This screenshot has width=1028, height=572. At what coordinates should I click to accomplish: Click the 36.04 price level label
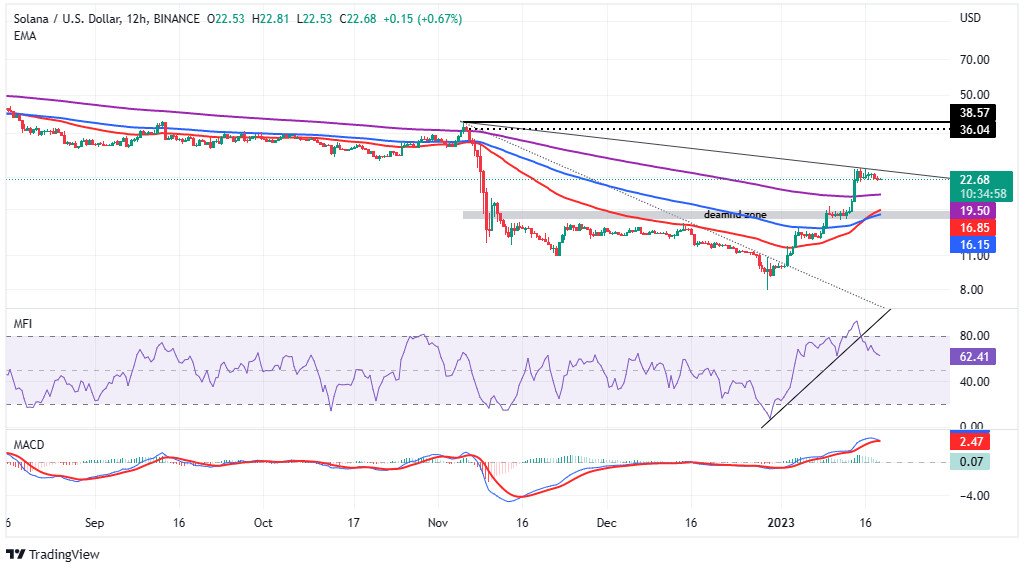(x=973, y=129)
